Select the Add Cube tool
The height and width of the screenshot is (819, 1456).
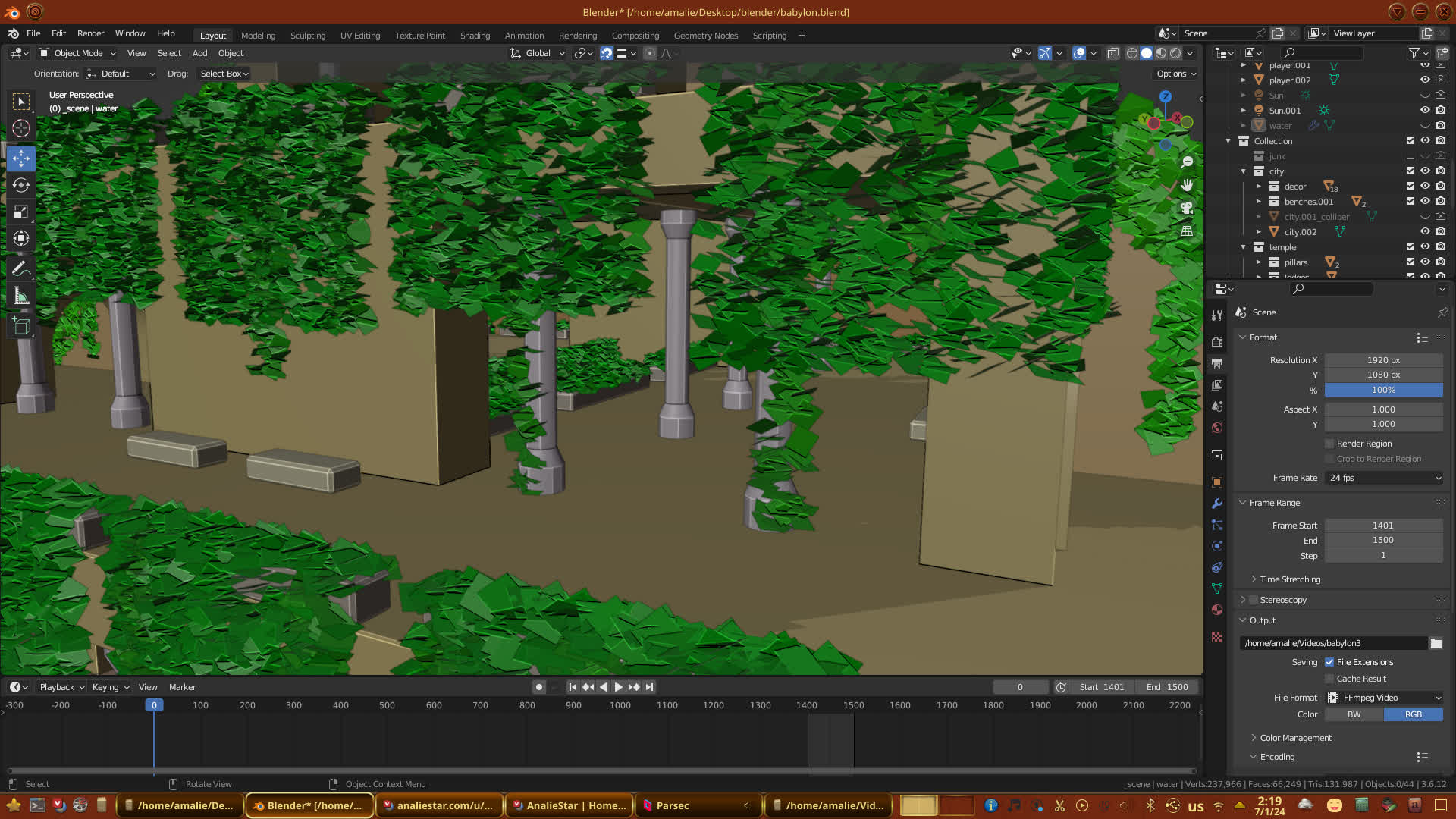pos(21,326)
